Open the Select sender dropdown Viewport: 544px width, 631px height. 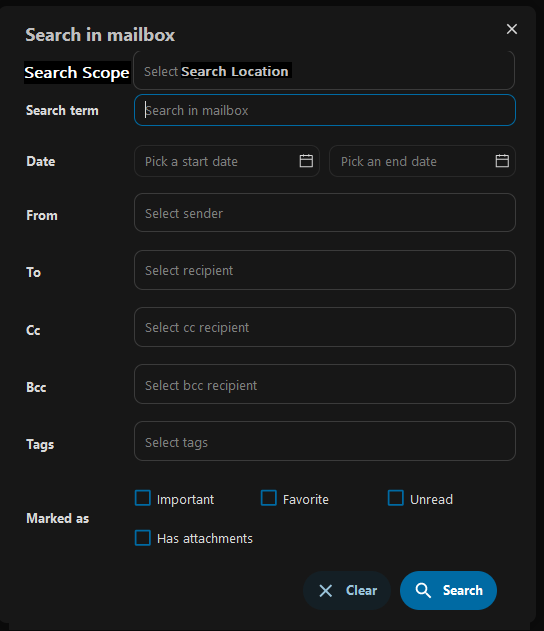[x=325, y=212]
